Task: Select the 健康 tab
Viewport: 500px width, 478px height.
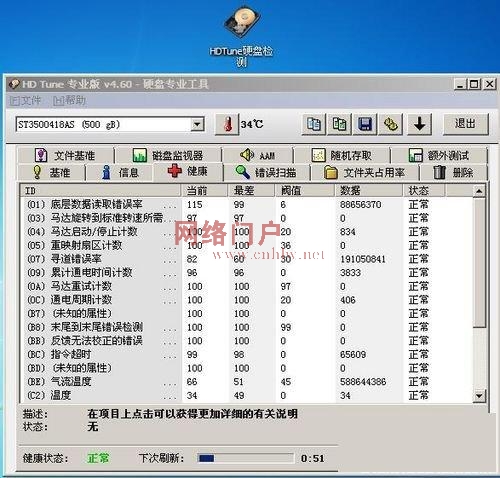Action: (188, 171)
